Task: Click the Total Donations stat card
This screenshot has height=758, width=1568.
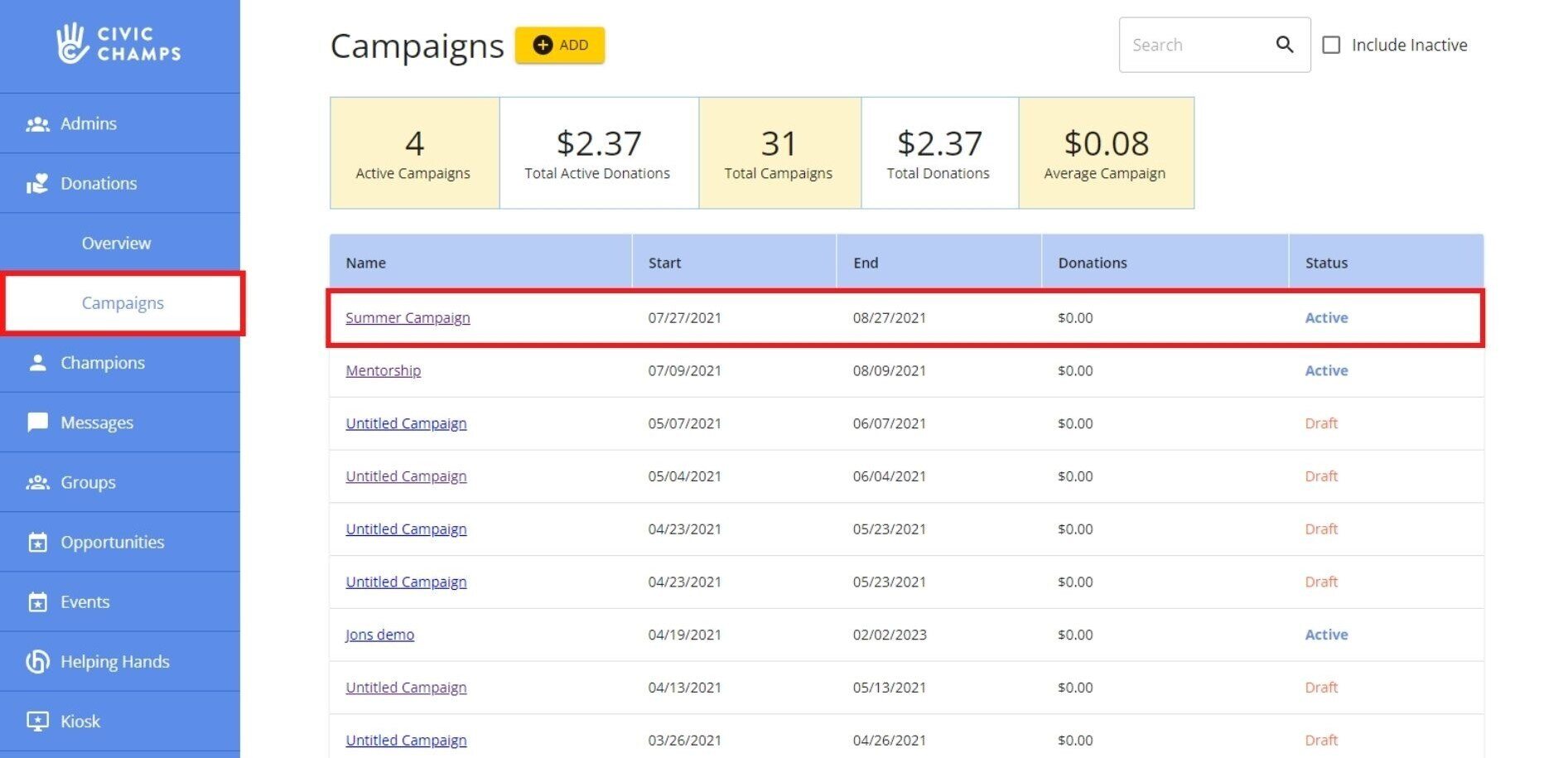Action: point(939,153)
